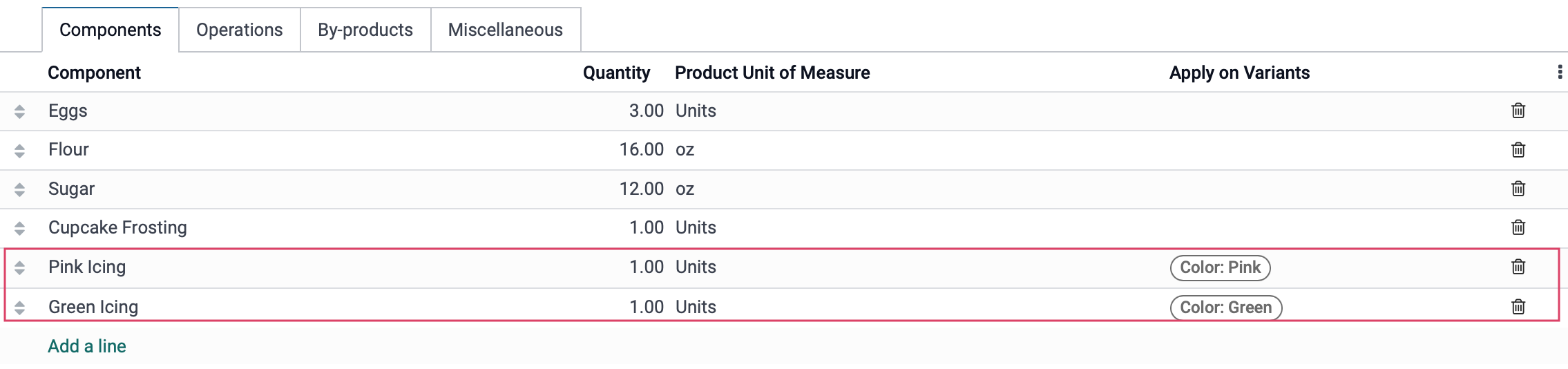Viewport: 1568px width, 369px height.
Task: Edit the Sugar quantity 12.00 field
Action: pos(641,189)
